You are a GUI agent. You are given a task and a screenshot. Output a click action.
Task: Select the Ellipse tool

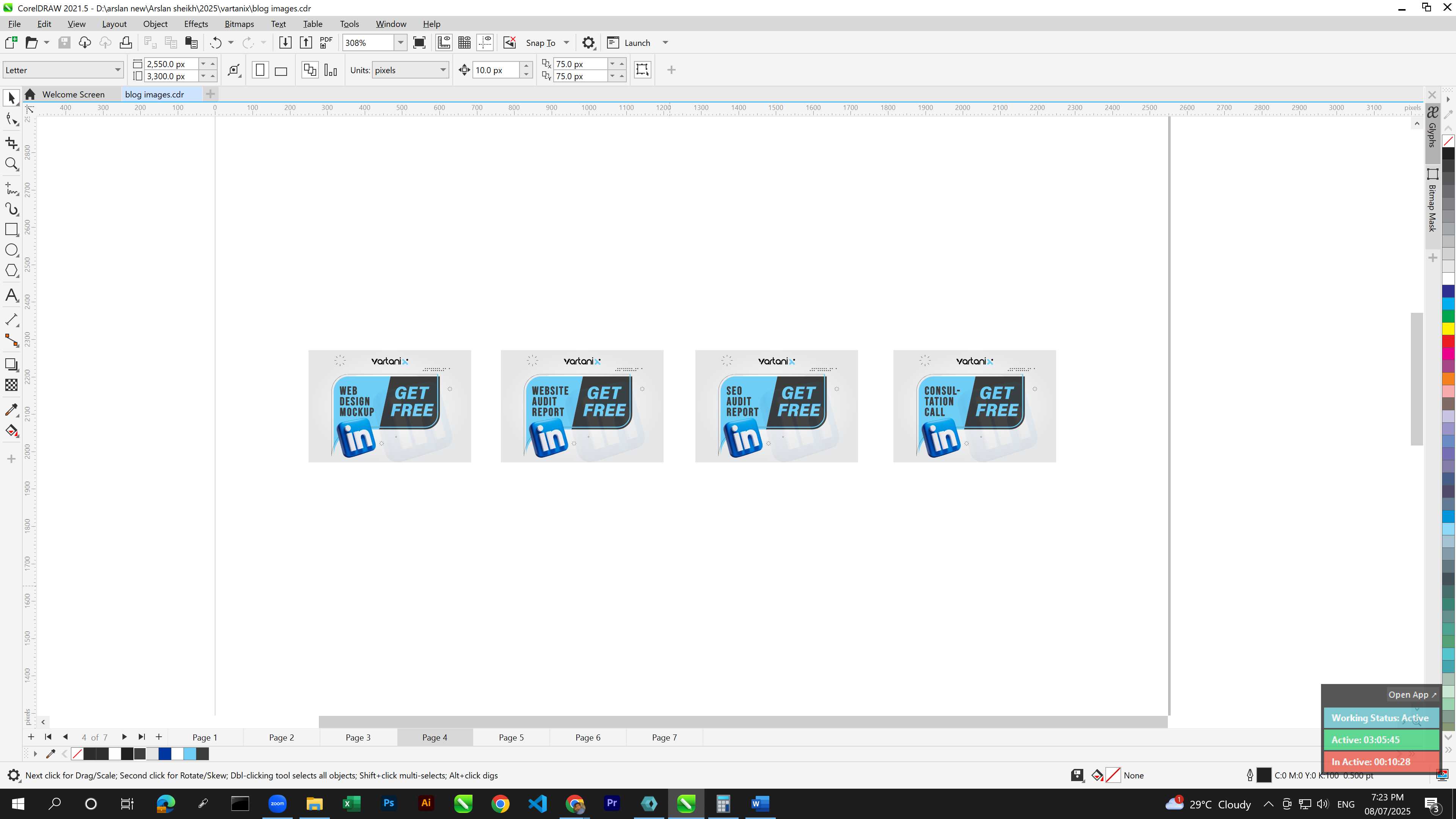(11, 250)
